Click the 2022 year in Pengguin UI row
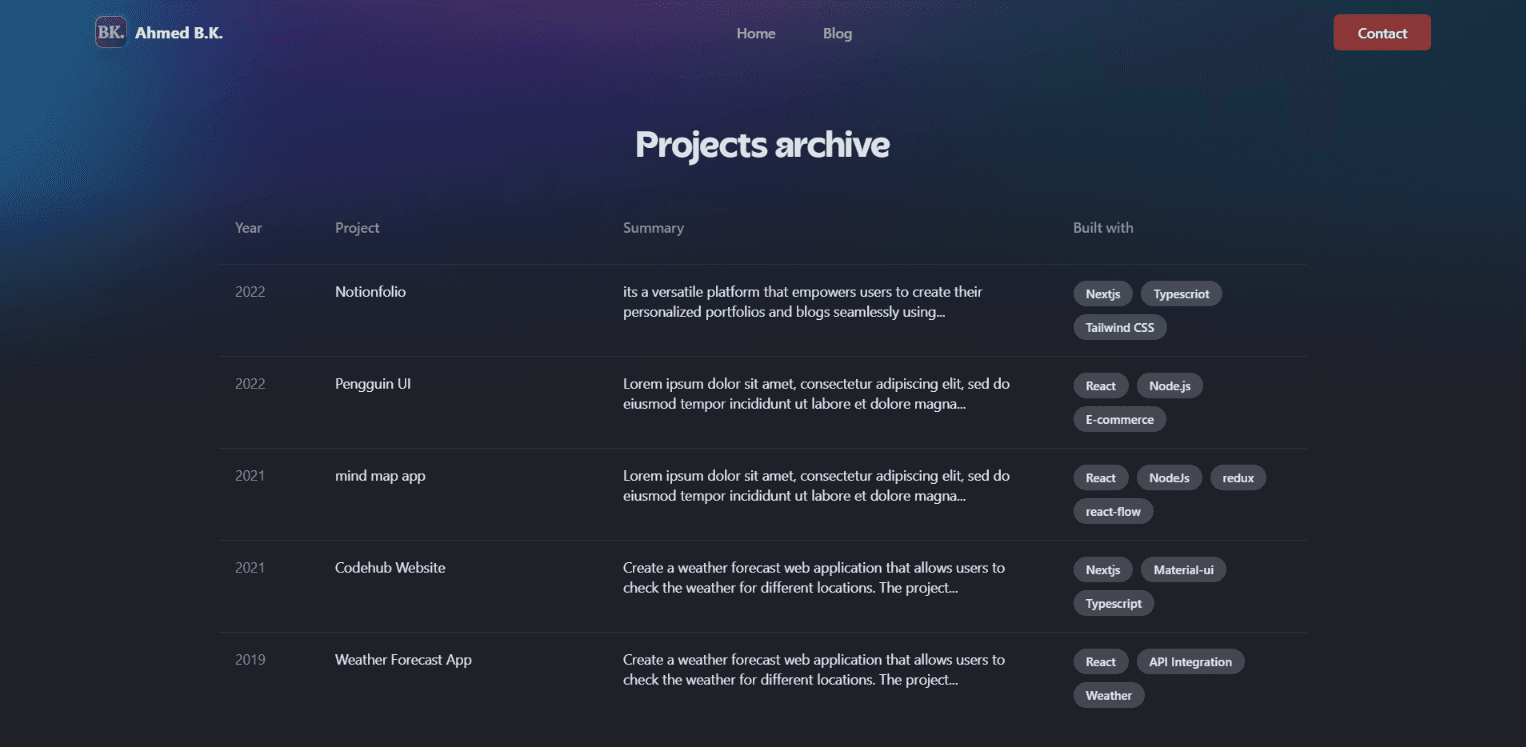This screenshot has width=1526, height=747. (250, 384)
